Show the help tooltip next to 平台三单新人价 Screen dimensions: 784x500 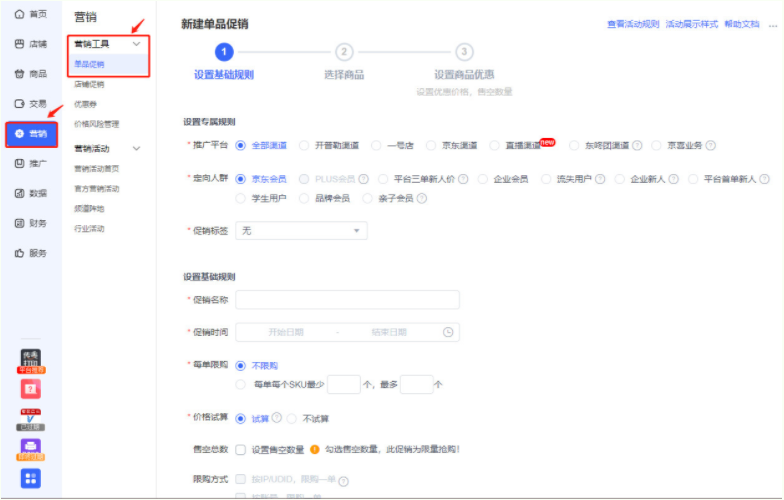(463, 179)
